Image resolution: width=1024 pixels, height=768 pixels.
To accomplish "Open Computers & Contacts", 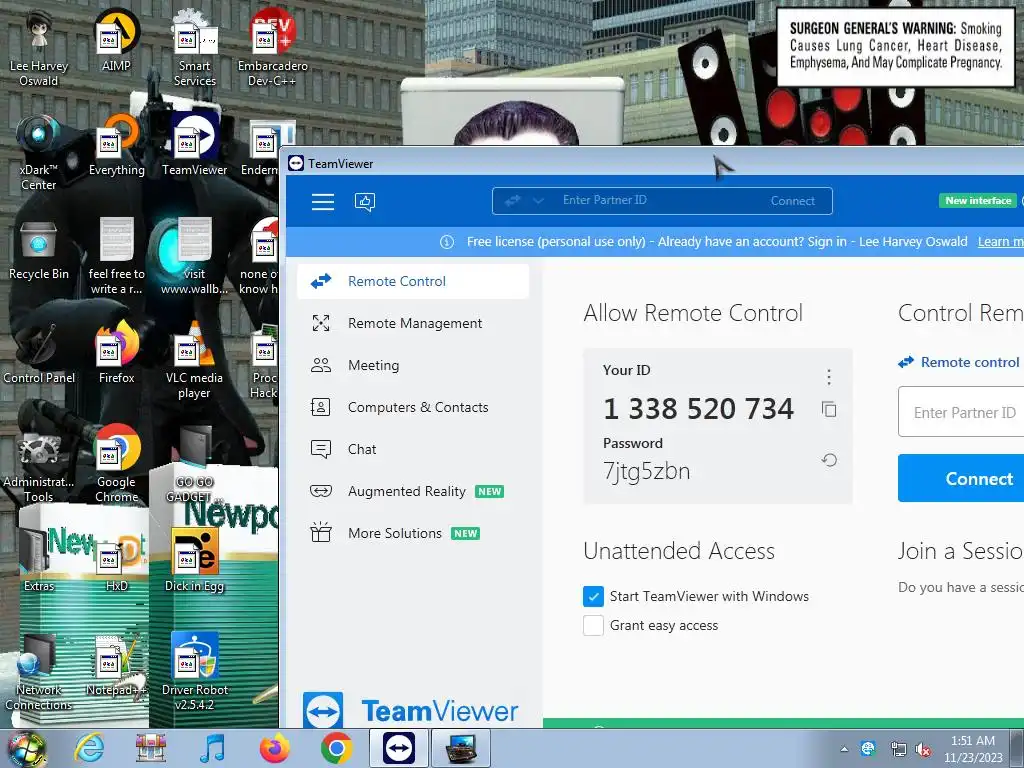I will 413,407.
